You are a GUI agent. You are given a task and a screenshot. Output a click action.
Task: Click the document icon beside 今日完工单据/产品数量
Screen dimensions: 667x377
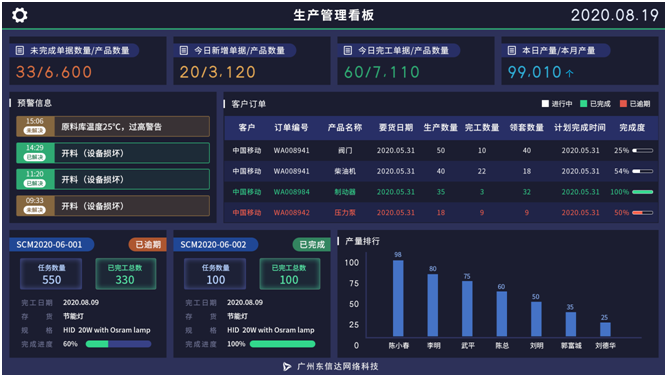(x=348, y=51)
